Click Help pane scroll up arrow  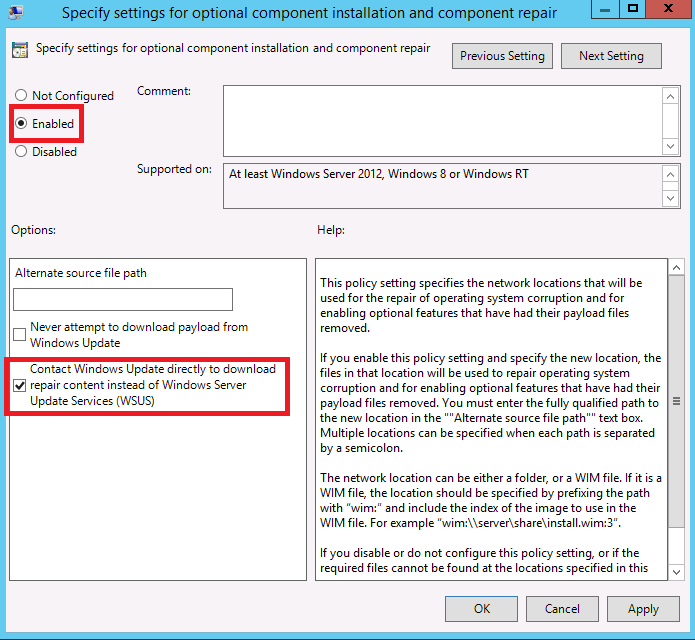point(676,267)
